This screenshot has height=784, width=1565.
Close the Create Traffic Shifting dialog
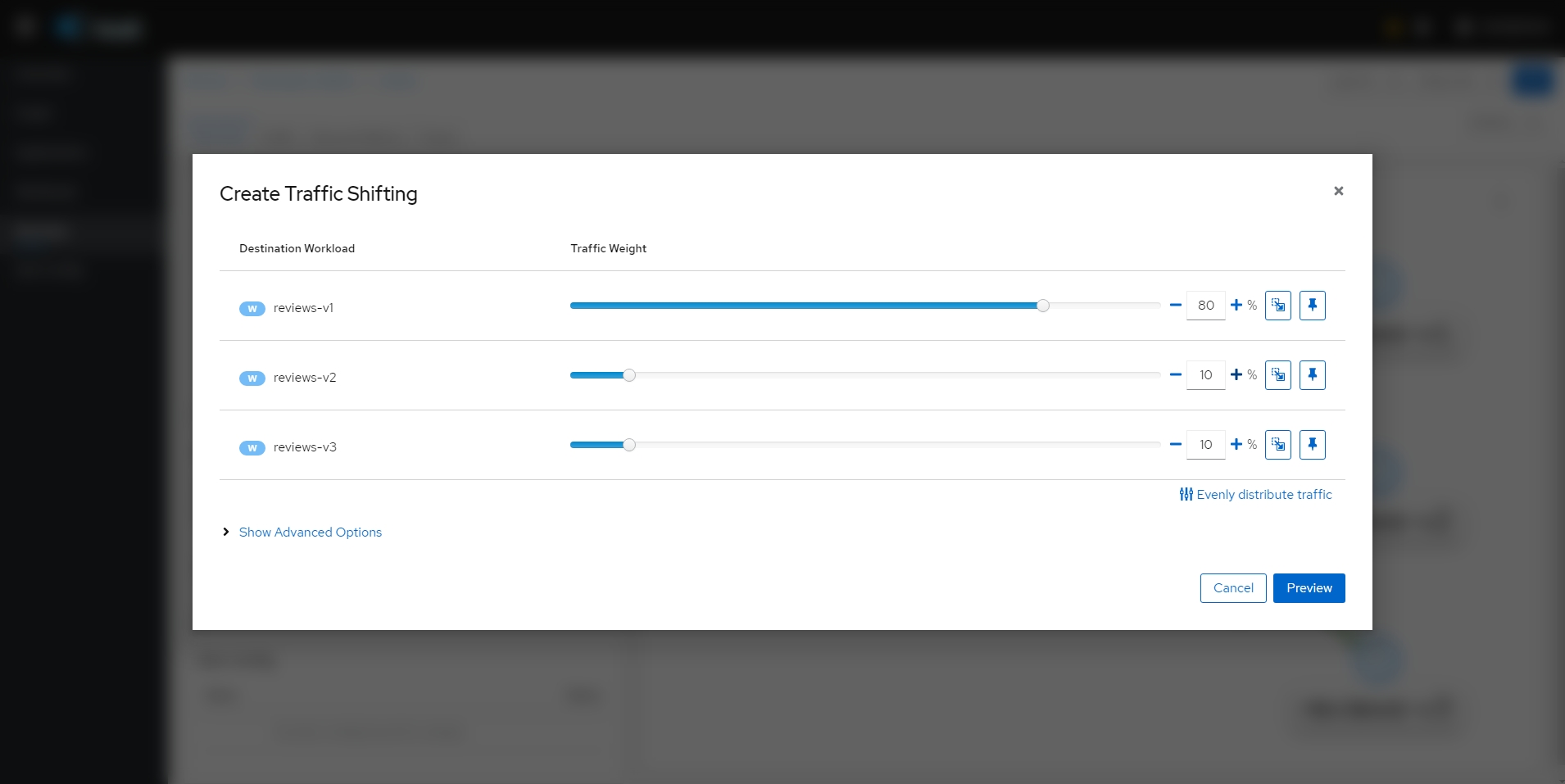(x=1338, y=191)
